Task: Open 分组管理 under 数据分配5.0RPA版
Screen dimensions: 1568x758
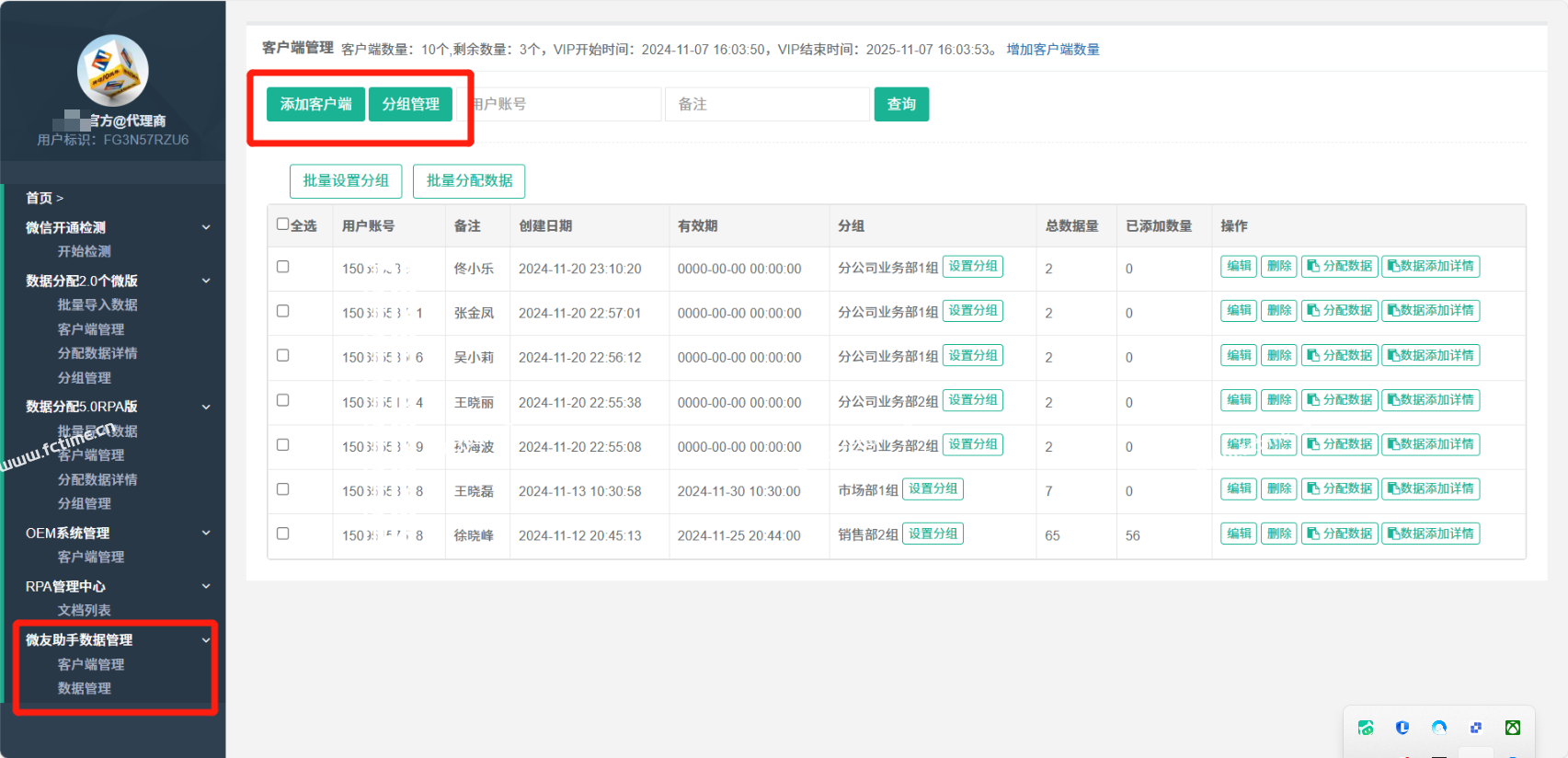Action: tap(85, 503)
